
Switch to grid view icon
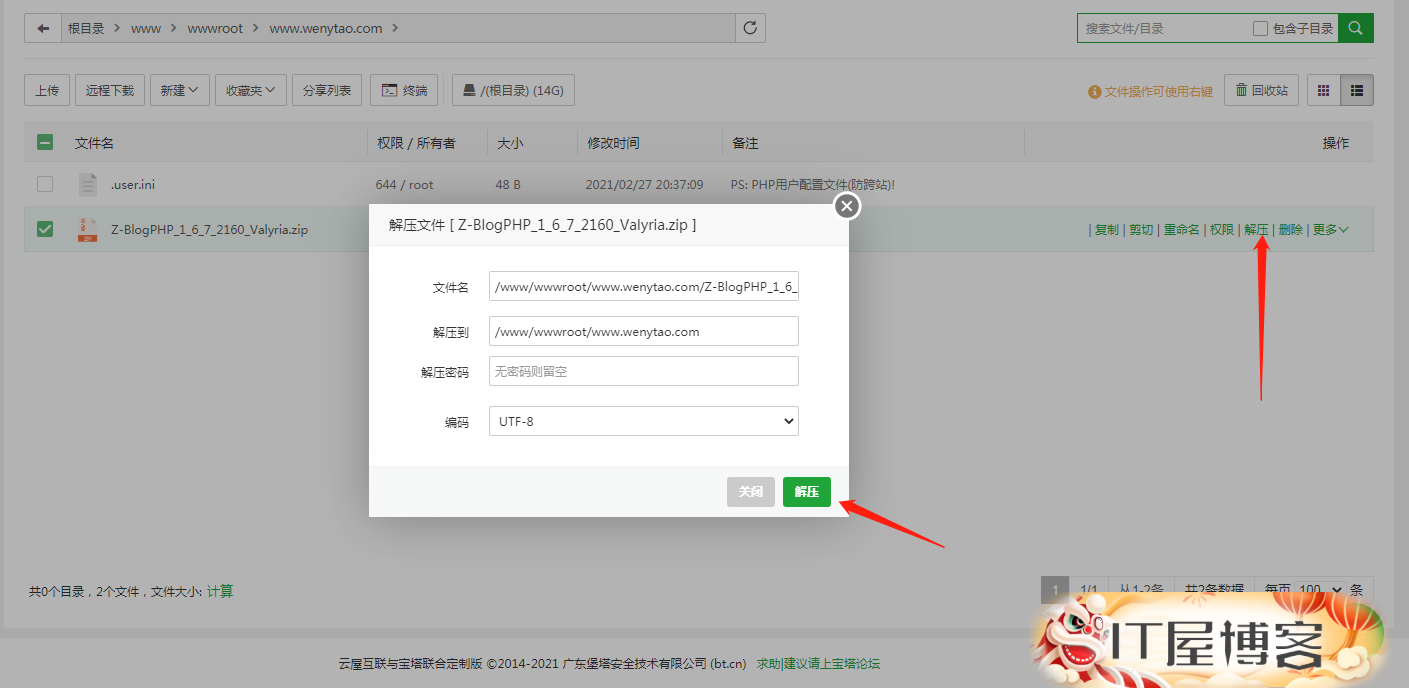coord(1323,90)
